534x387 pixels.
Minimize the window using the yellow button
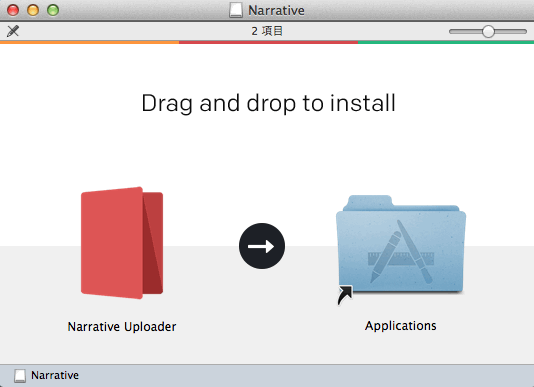click(33, 10)
